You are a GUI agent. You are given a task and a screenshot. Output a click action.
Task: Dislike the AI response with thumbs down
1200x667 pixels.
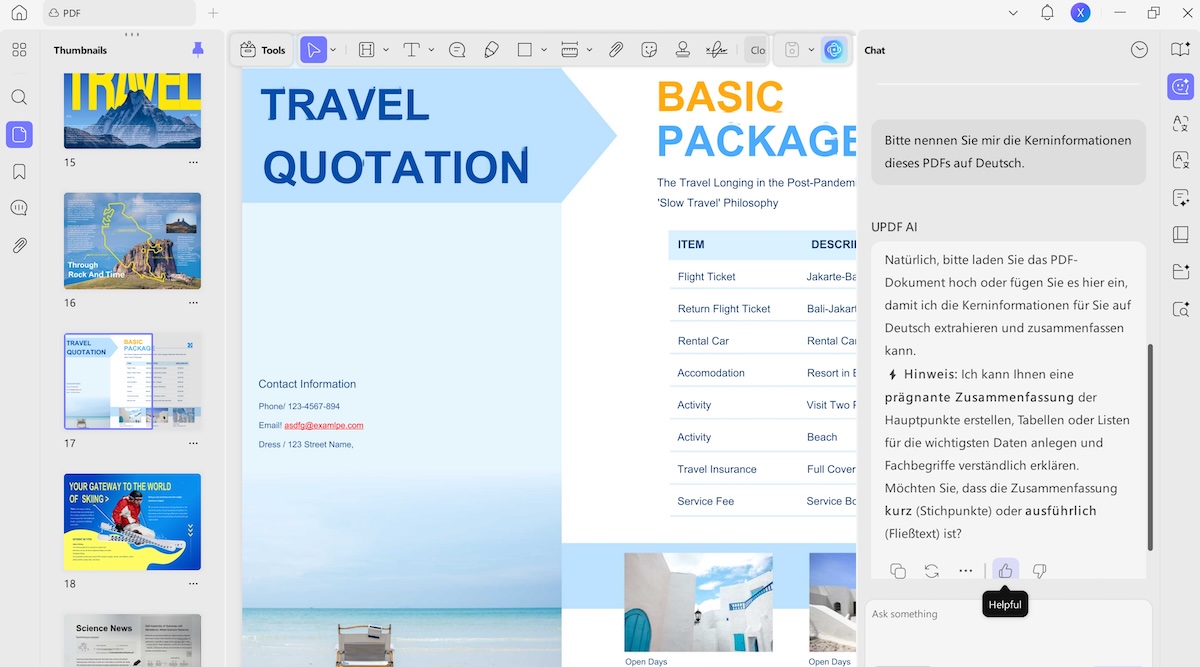click(x=1039, y=571)
